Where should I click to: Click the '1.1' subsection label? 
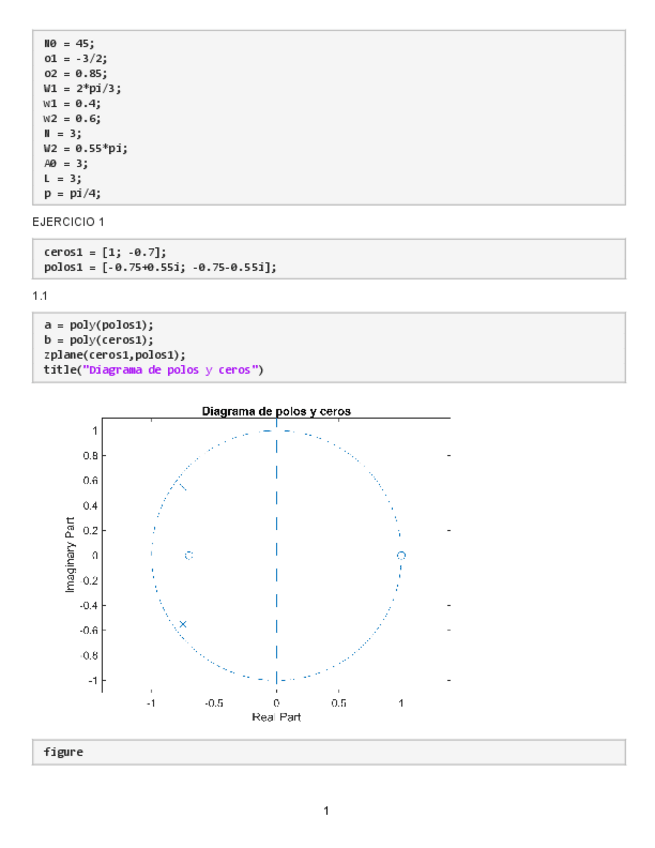[42, 297]
